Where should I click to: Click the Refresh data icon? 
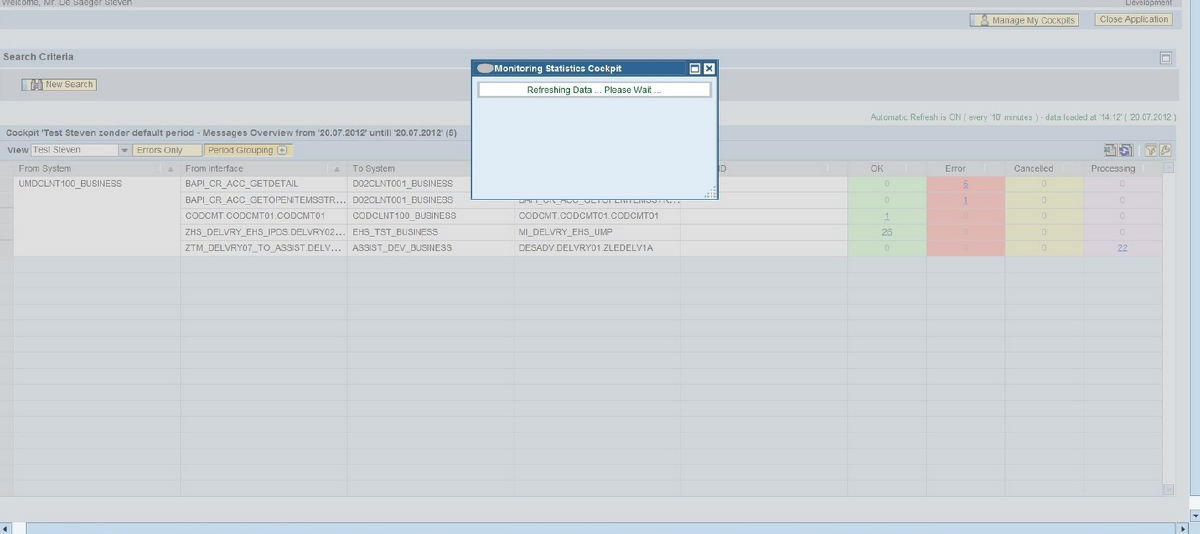click(x=1125, y=150)
